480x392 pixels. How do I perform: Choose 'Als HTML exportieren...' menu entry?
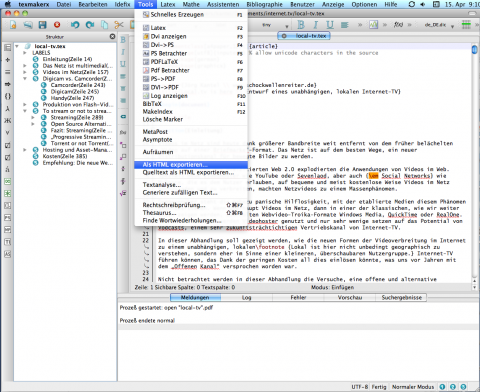[191, 165]
